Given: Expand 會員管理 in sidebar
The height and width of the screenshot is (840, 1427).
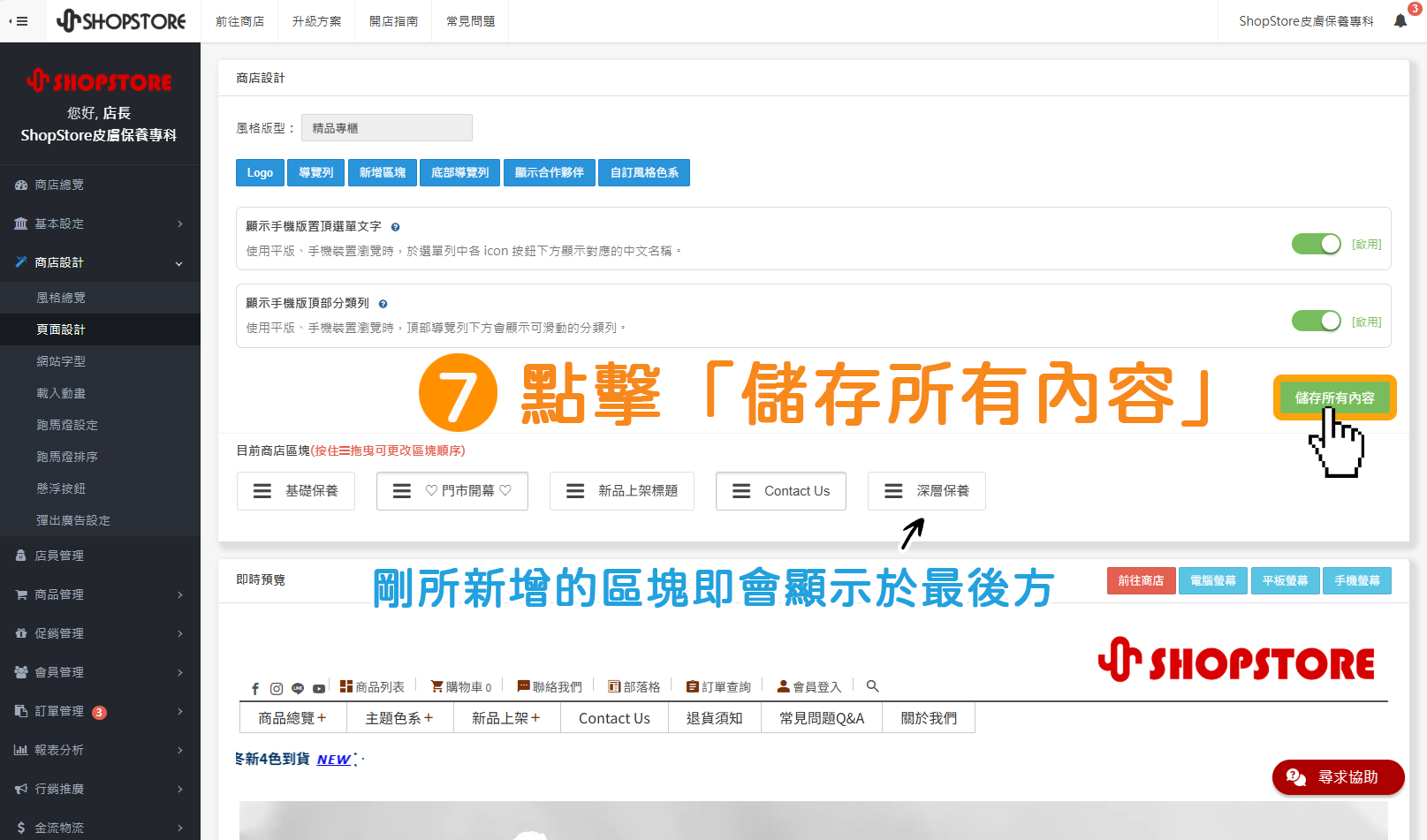Looking at the screenshot, I should 100,673.
